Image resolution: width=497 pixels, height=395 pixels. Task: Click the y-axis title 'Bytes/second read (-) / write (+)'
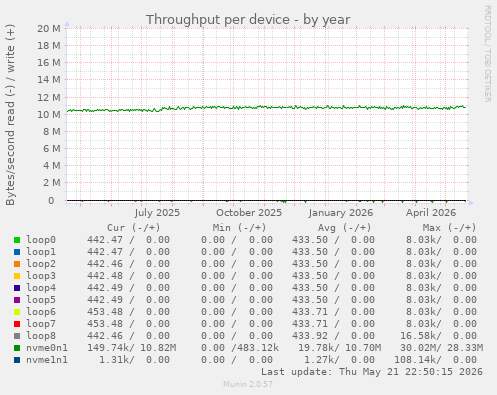(10, 115)
